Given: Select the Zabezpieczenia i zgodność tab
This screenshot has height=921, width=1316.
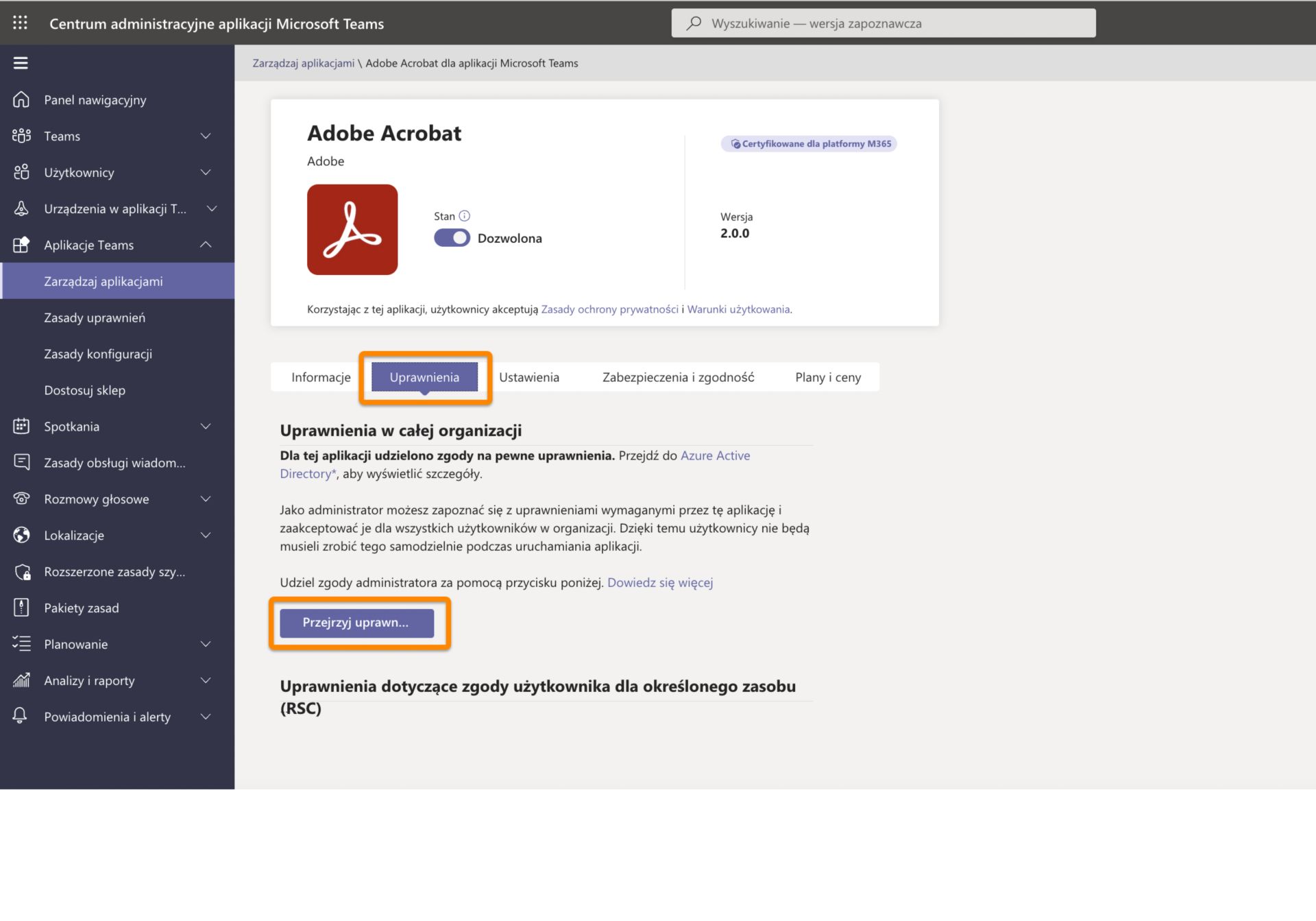Looking at the screenshot, I should 678,376.
